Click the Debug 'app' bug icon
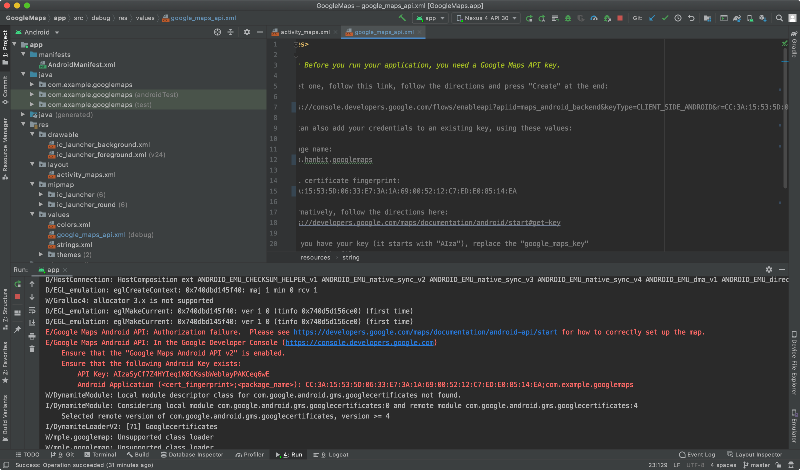 [568, 18]
